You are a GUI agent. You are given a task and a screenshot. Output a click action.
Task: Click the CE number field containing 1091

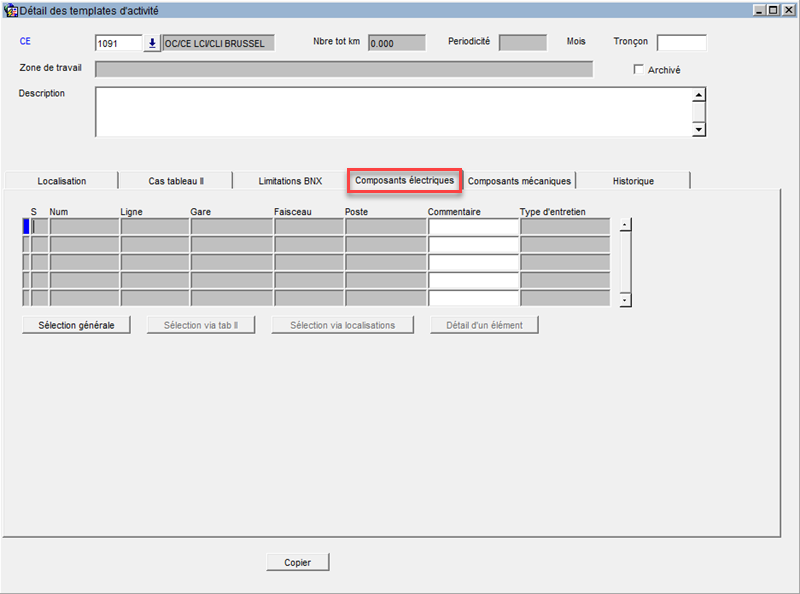point(118,43)
